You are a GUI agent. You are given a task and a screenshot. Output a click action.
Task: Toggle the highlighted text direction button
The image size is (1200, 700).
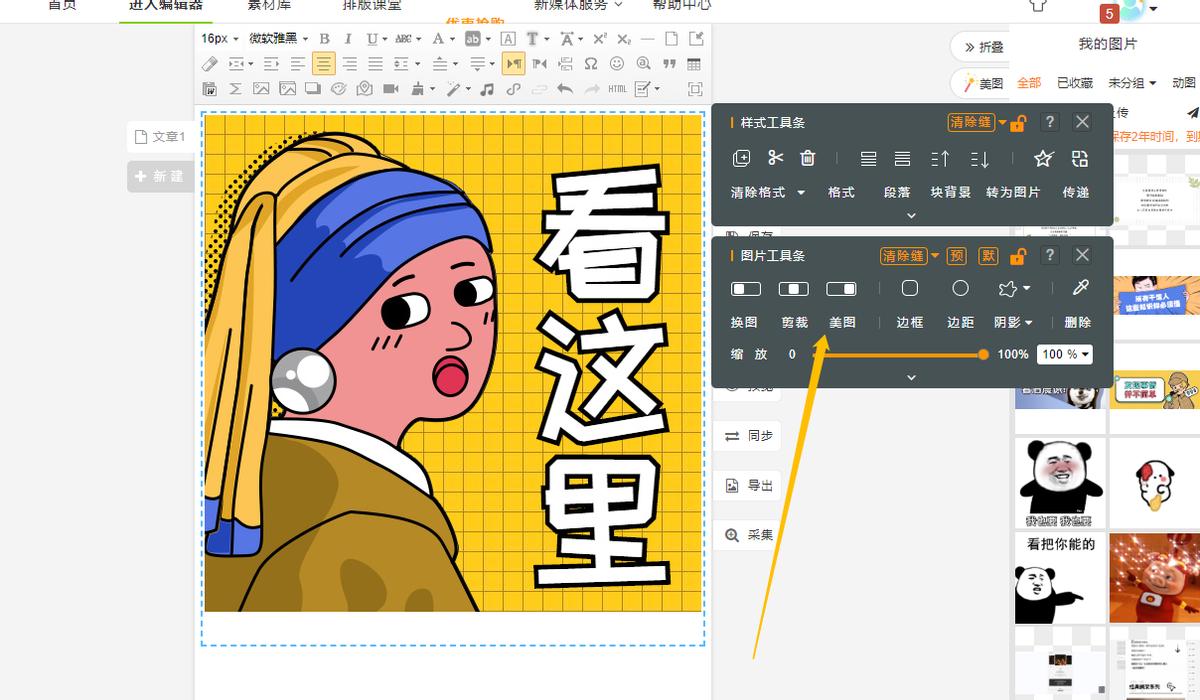[x=513, y=62]
